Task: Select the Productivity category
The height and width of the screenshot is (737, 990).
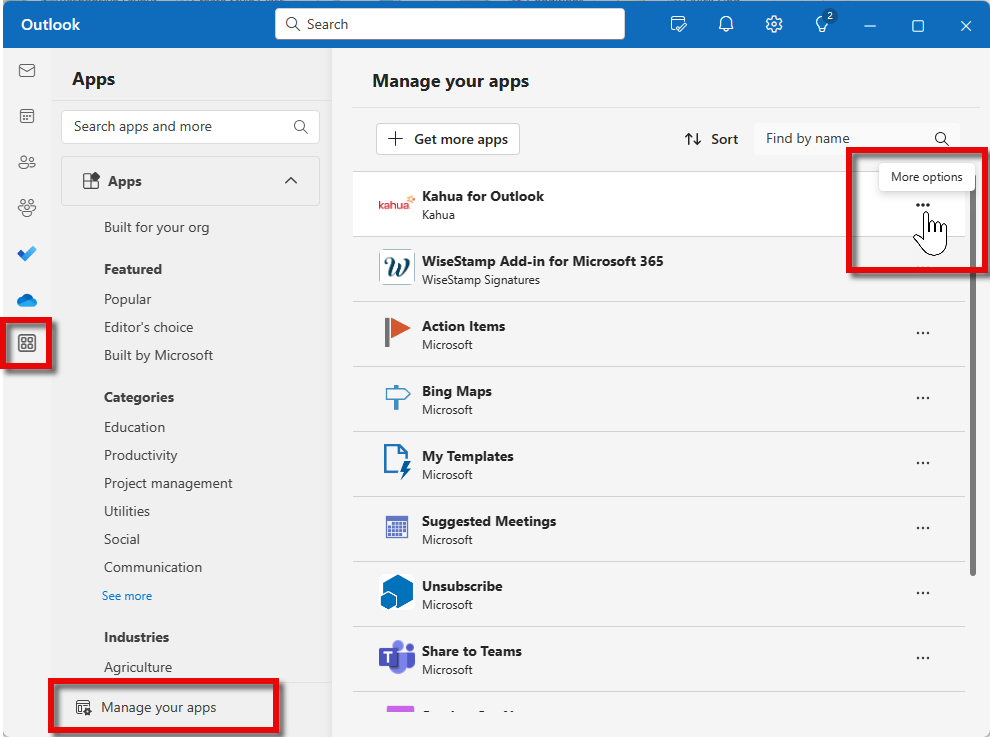Action: (x=140, y=455)
